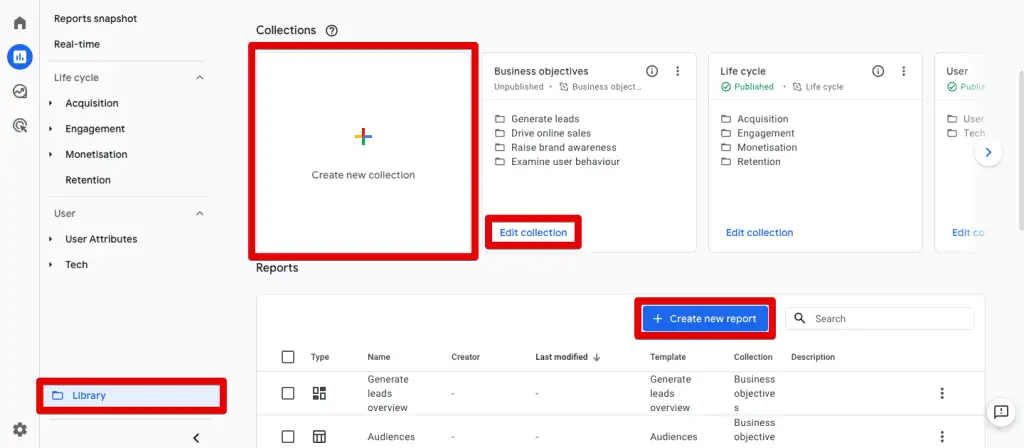Click Edit collection on Business objectives
The image size is (1024, 448).
(x=533, y=232)
